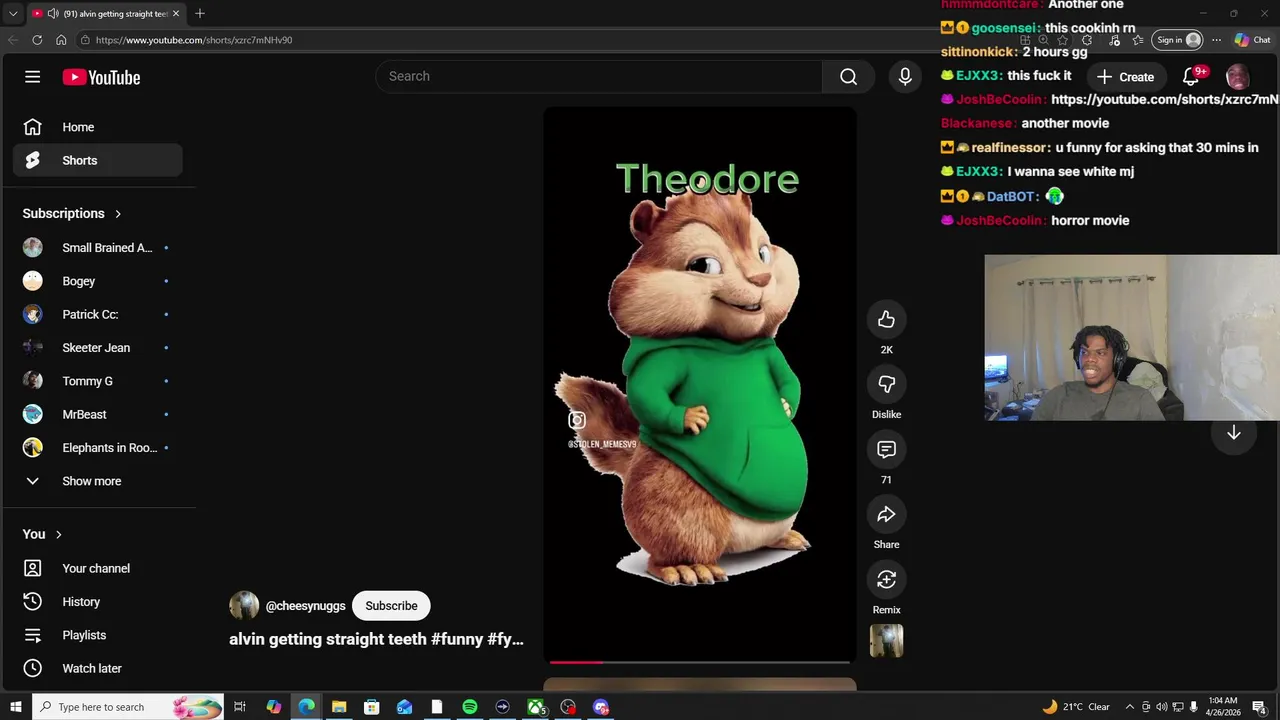
Task: Click the YouTube logo
Action: pyautogui.click(x=101, y=77)
